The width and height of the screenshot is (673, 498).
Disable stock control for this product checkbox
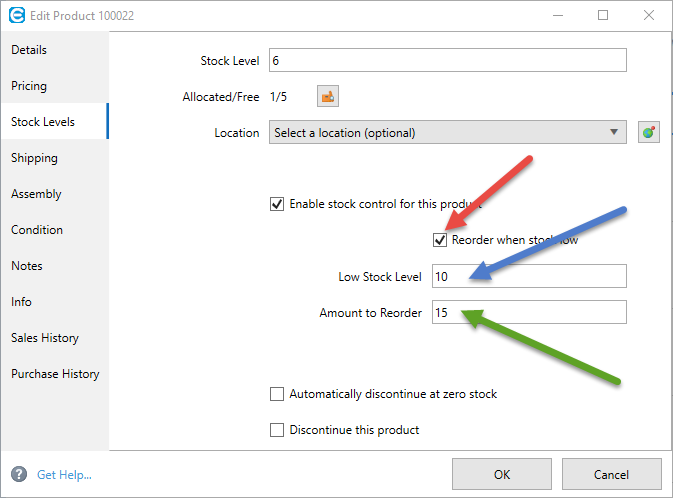pos(277,204)
